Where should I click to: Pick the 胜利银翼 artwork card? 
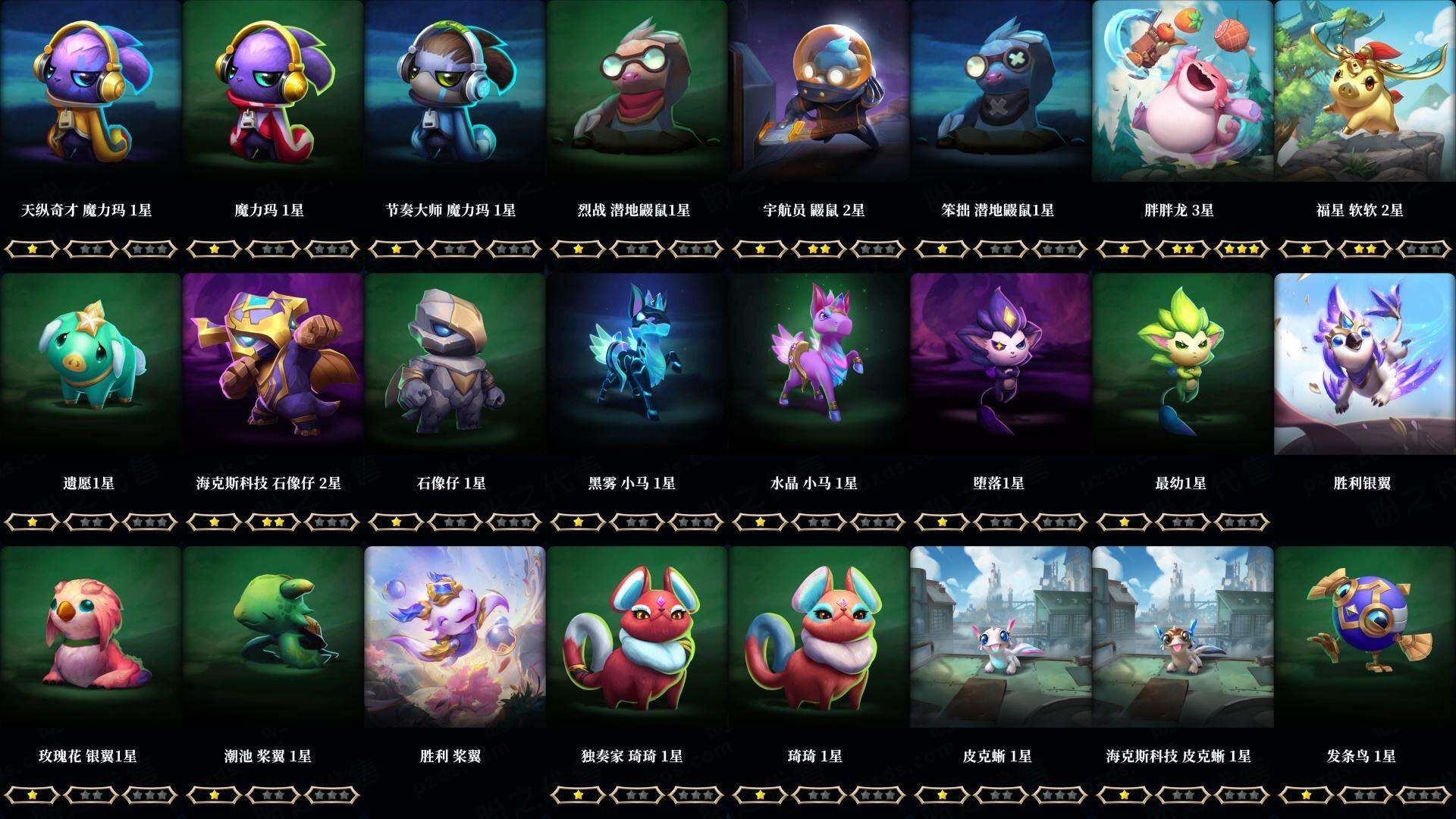(x=1364, y=364)
